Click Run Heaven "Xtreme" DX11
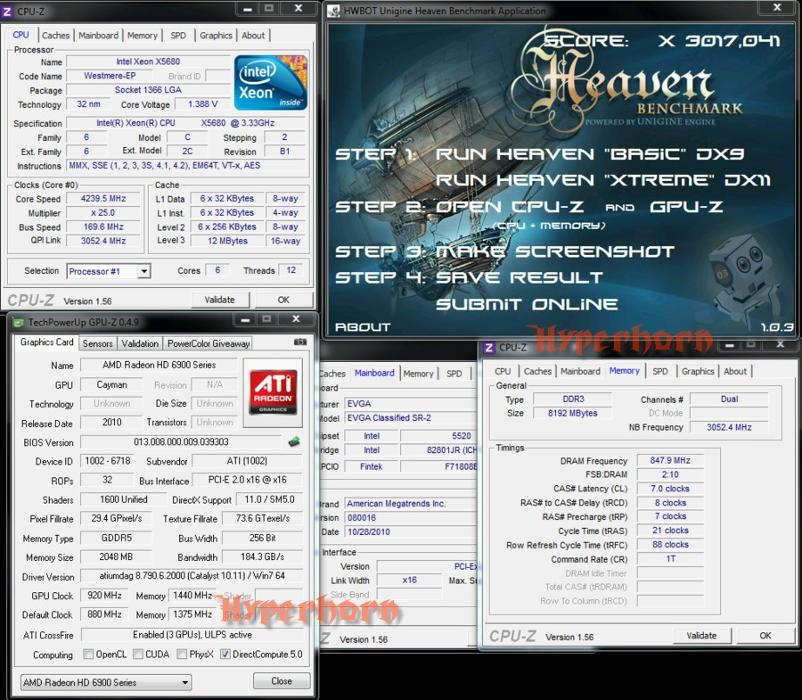802x700 pixels. click(603, 180)
